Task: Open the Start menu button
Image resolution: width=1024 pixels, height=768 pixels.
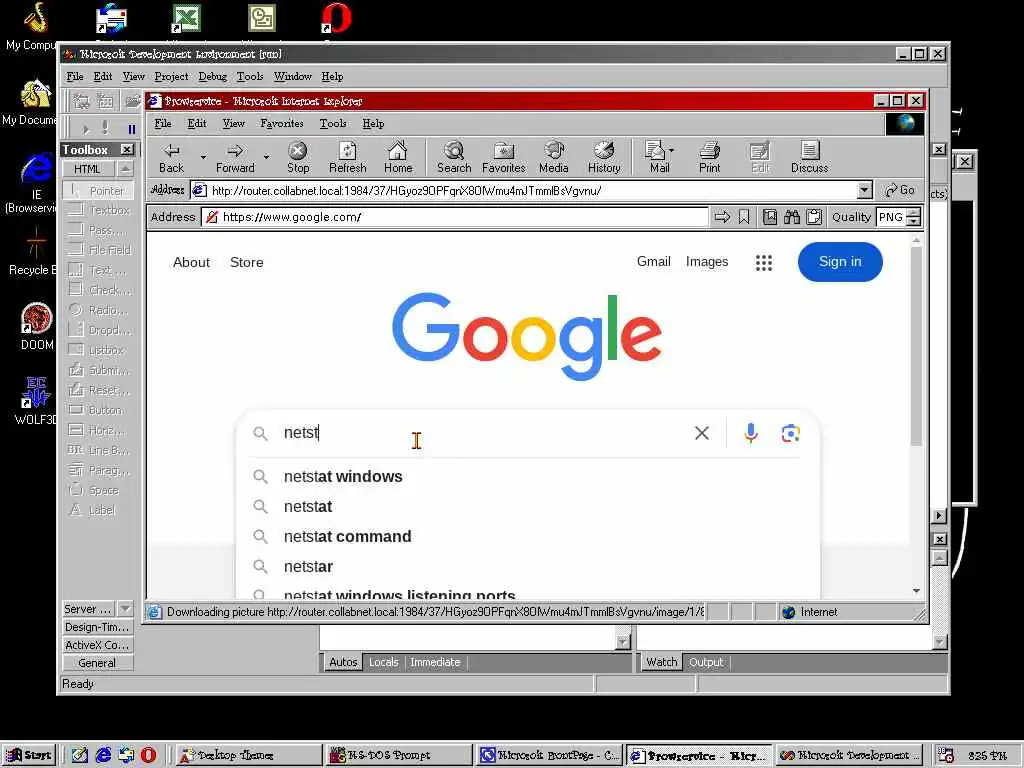Action: (x=29, y=755)
